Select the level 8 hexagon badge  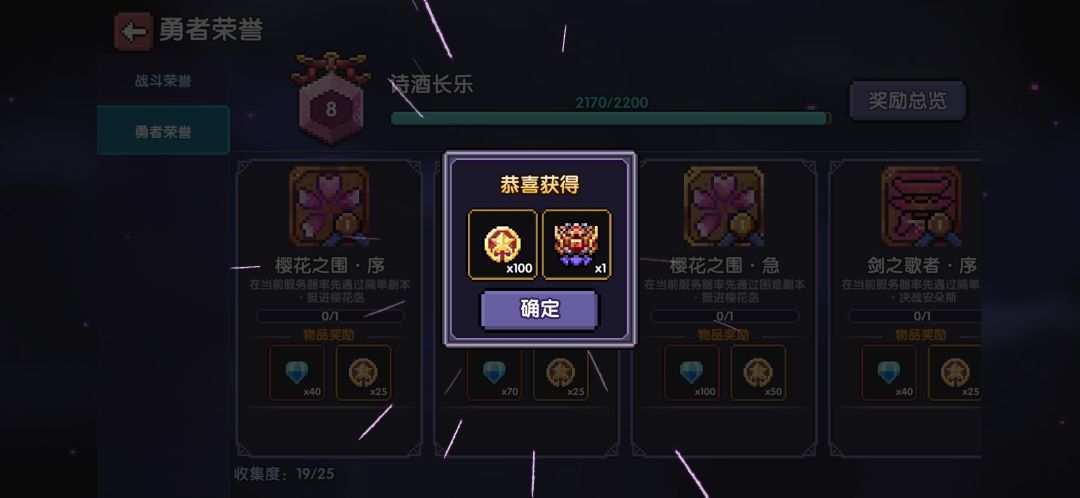pos(331,99)
